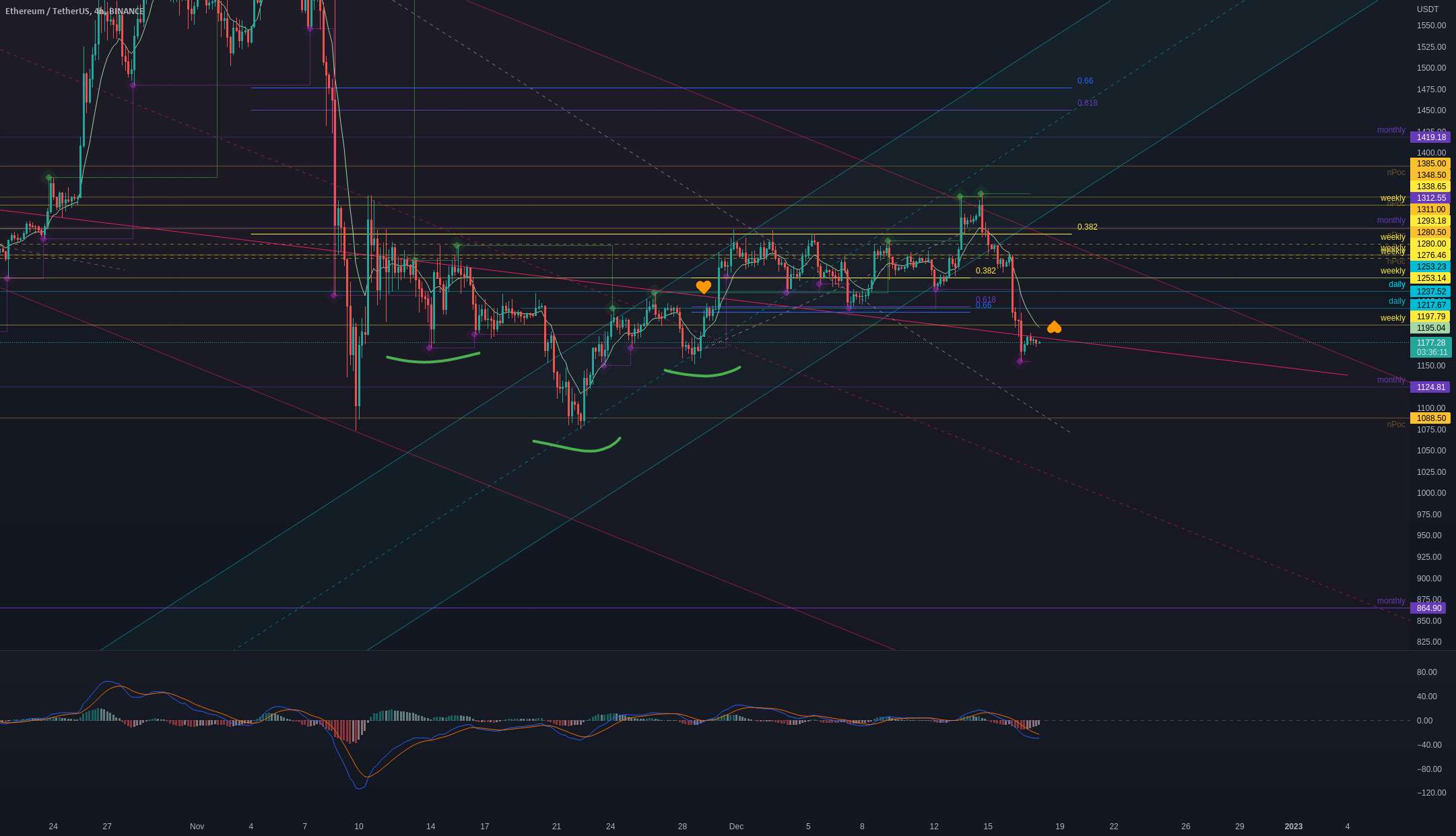Click the nPoc label beside 1088.50
This screenshot has width=1456, height=836.
tap(1396, 424)
